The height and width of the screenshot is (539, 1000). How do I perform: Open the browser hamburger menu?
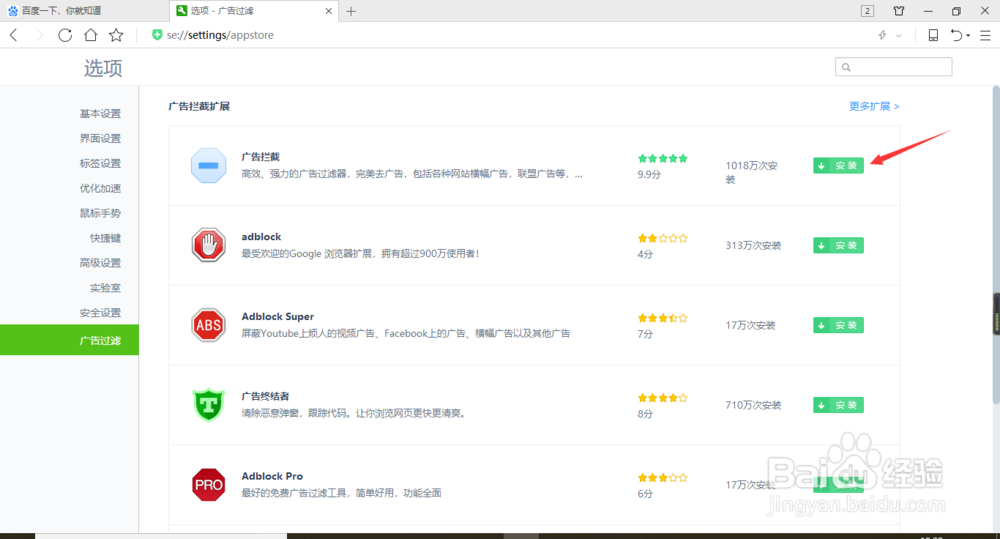[x=985, y=36]
